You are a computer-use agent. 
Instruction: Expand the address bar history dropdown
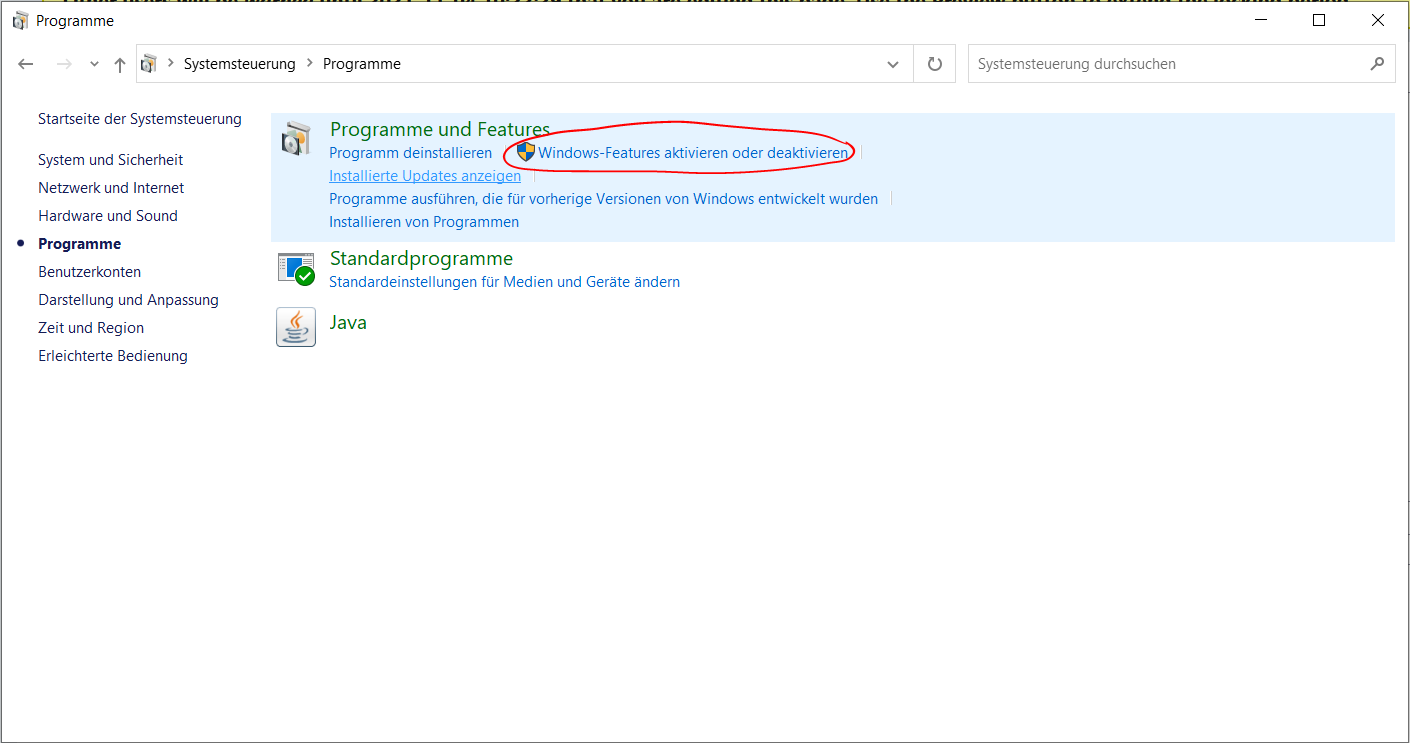point(893,64)
